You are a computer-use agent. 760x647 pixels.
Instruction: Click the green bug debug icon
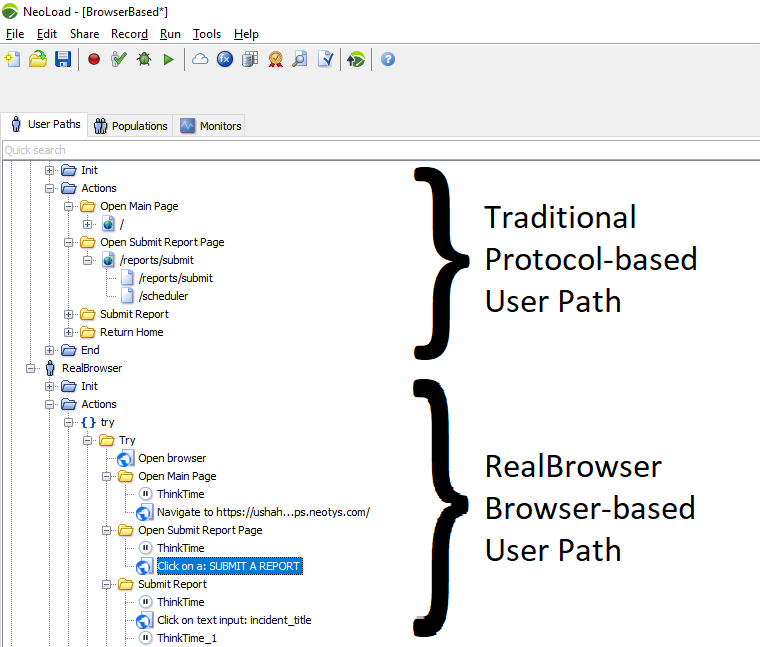tap(144, 60)
